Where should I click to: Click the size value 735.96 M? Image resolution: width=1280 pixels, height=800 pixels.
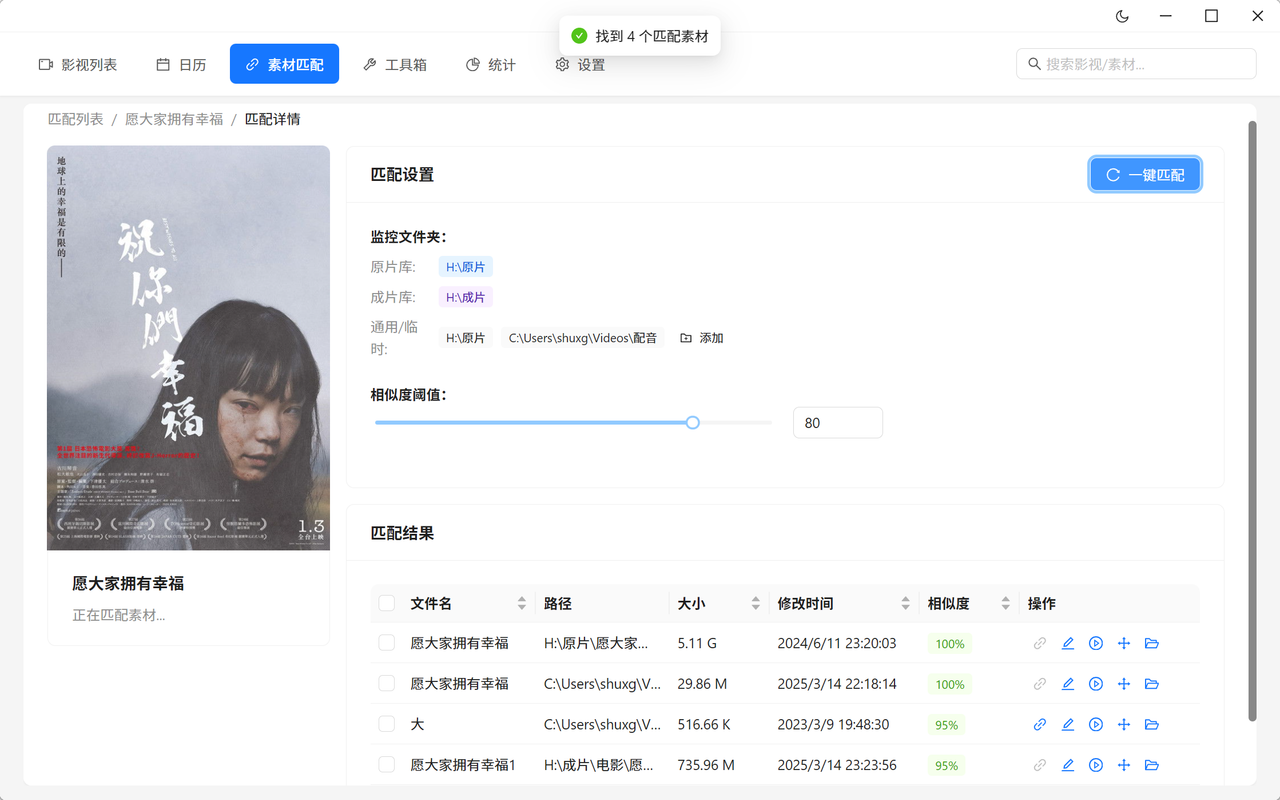coord(706,765)
